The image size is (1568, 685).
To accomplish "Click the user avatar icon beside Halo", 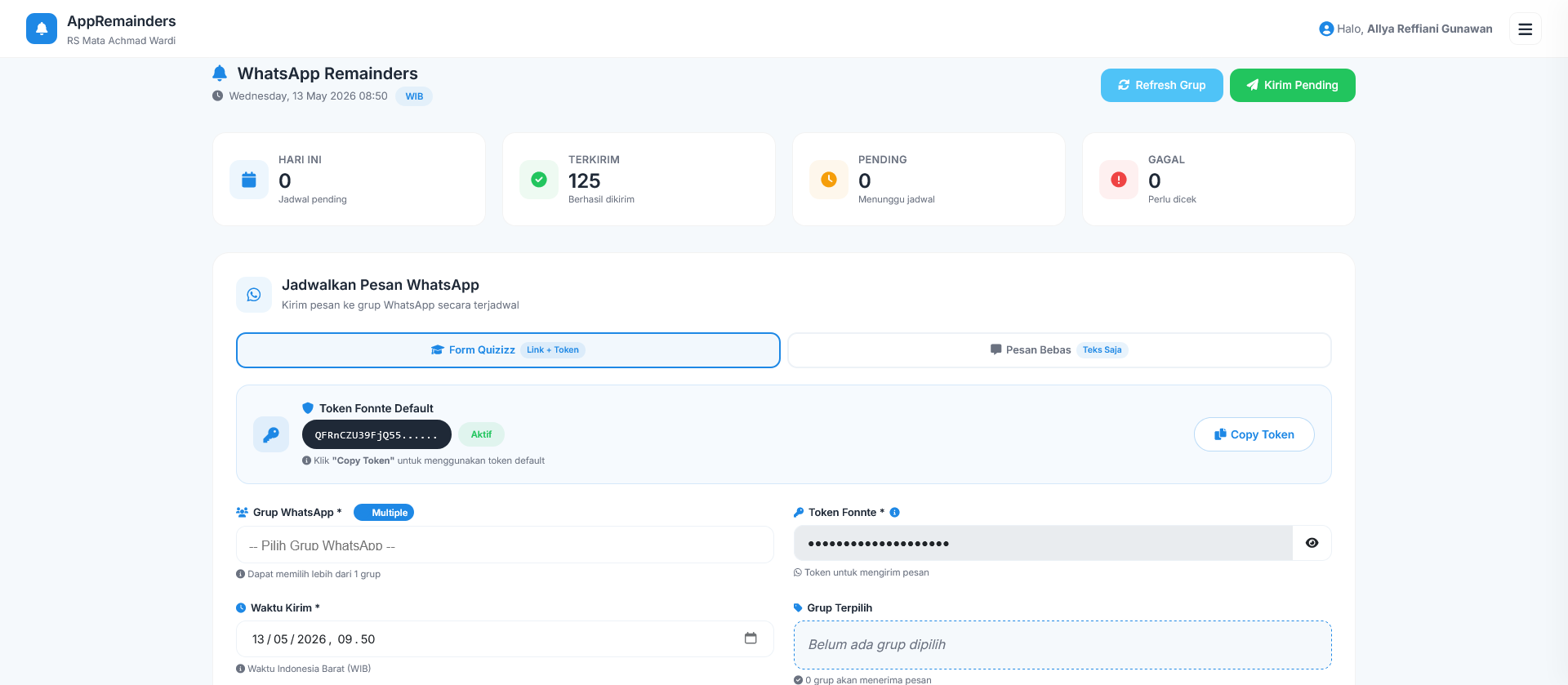I will point(1326,29).
